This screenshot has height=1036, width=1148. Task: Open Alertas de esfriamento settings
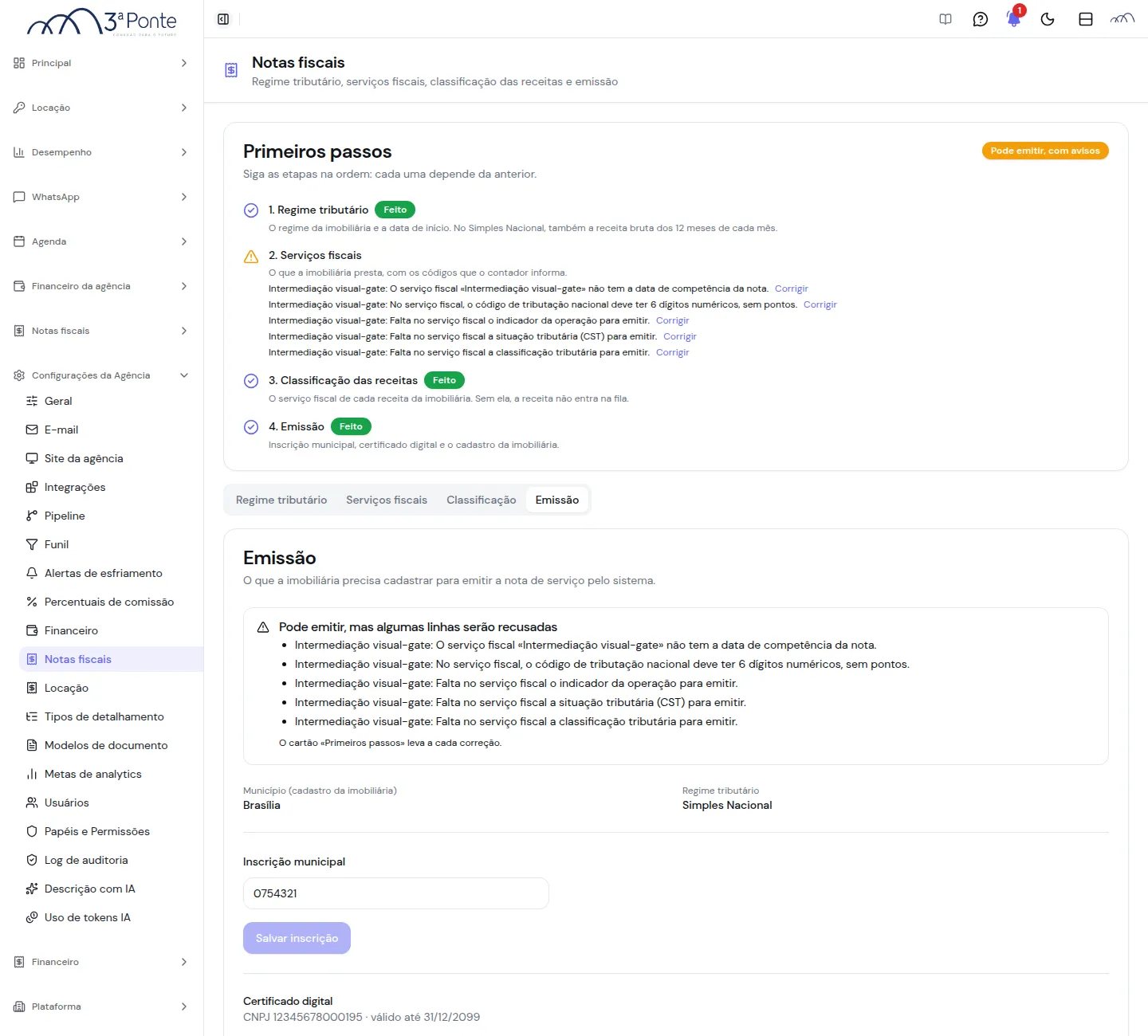112,573
